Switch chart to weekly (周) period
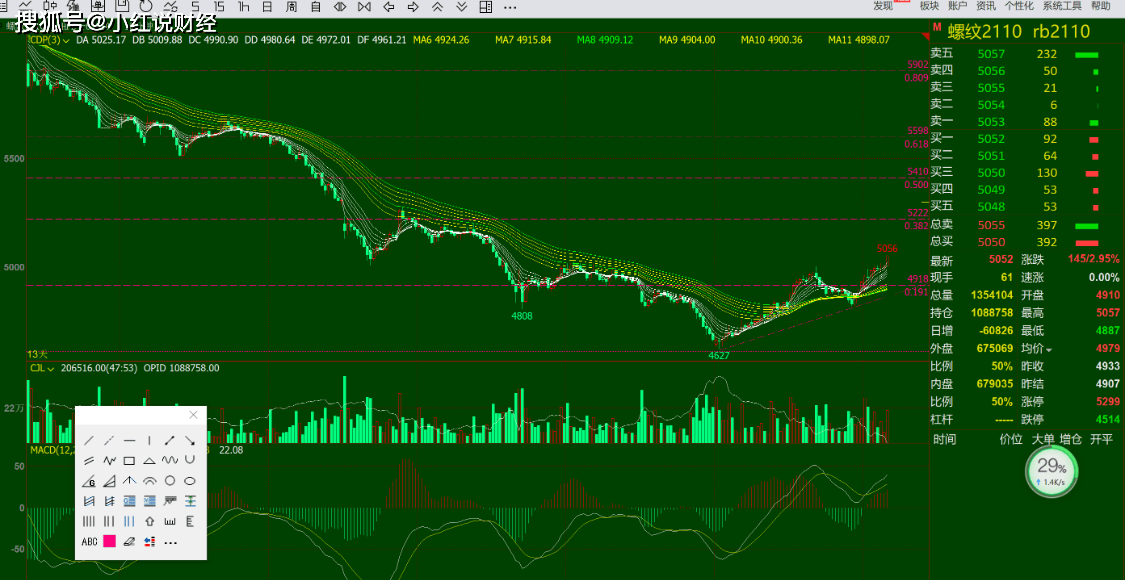1125x580 pixels. click(x=291, y=7)
